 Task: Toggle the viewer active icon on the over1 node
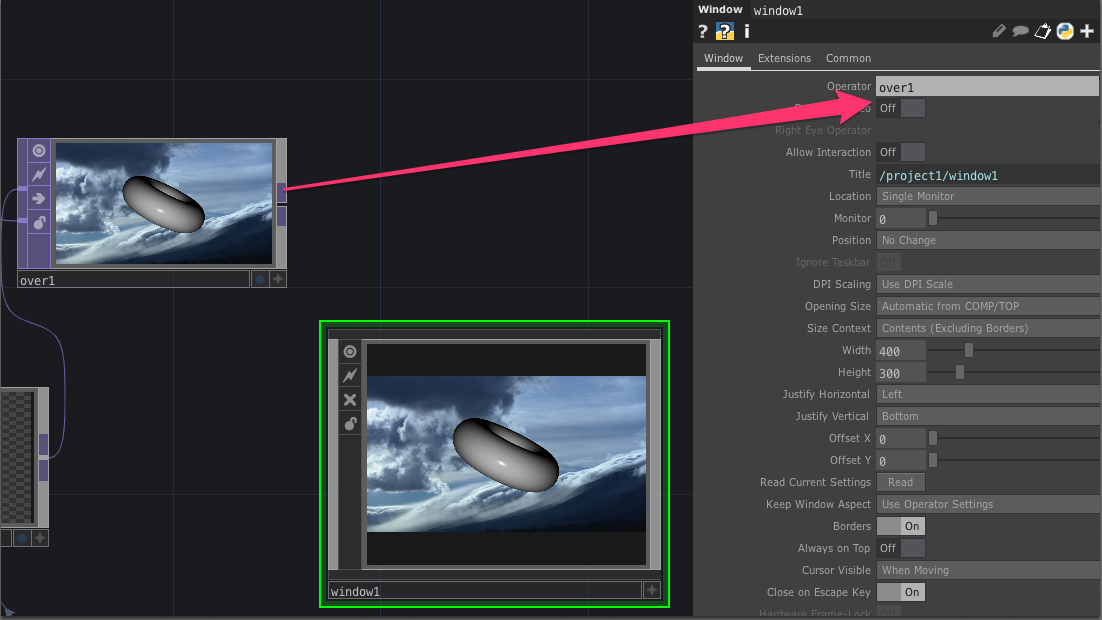(x=39, y=150)
